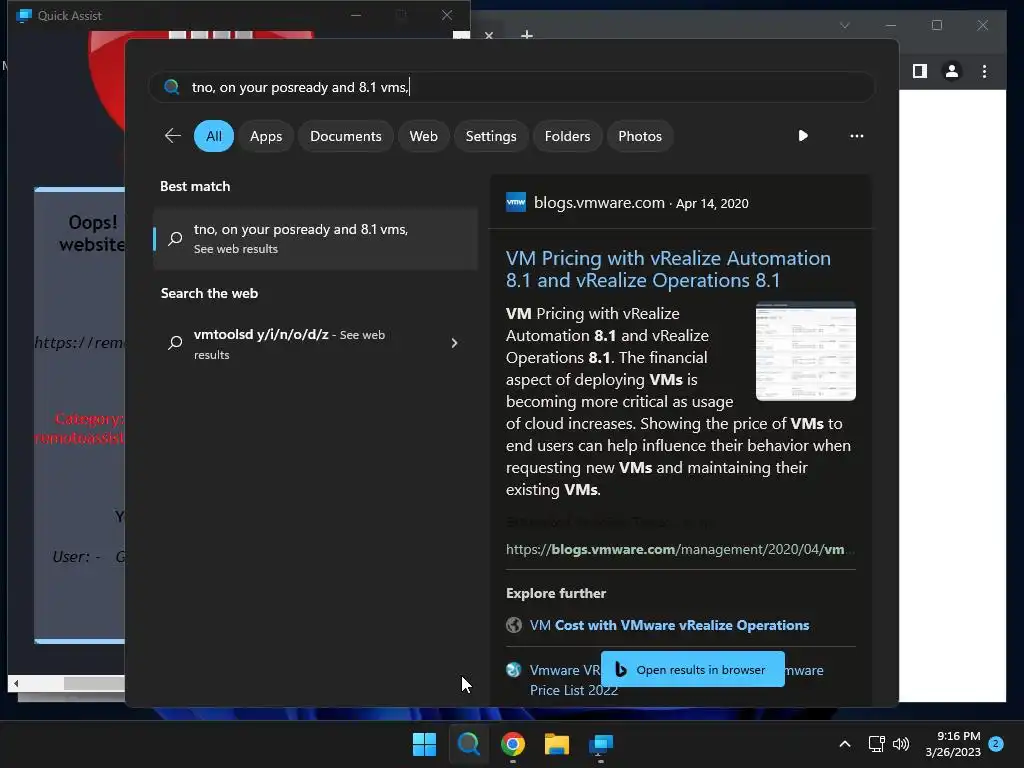Switch to the Documents filter tab
The image size is (1024, 768).
click(x=345, y=136)
